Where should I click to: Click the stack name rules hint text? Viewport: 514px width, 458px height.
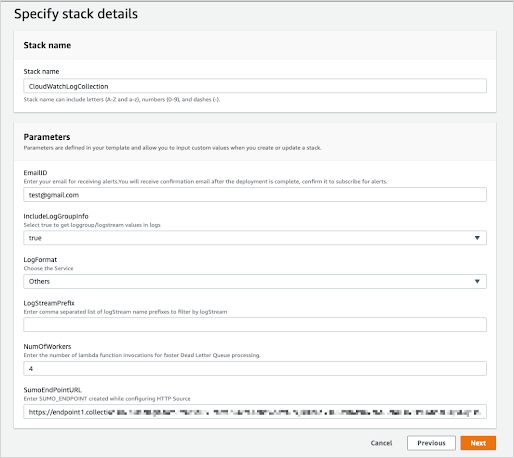122,100
